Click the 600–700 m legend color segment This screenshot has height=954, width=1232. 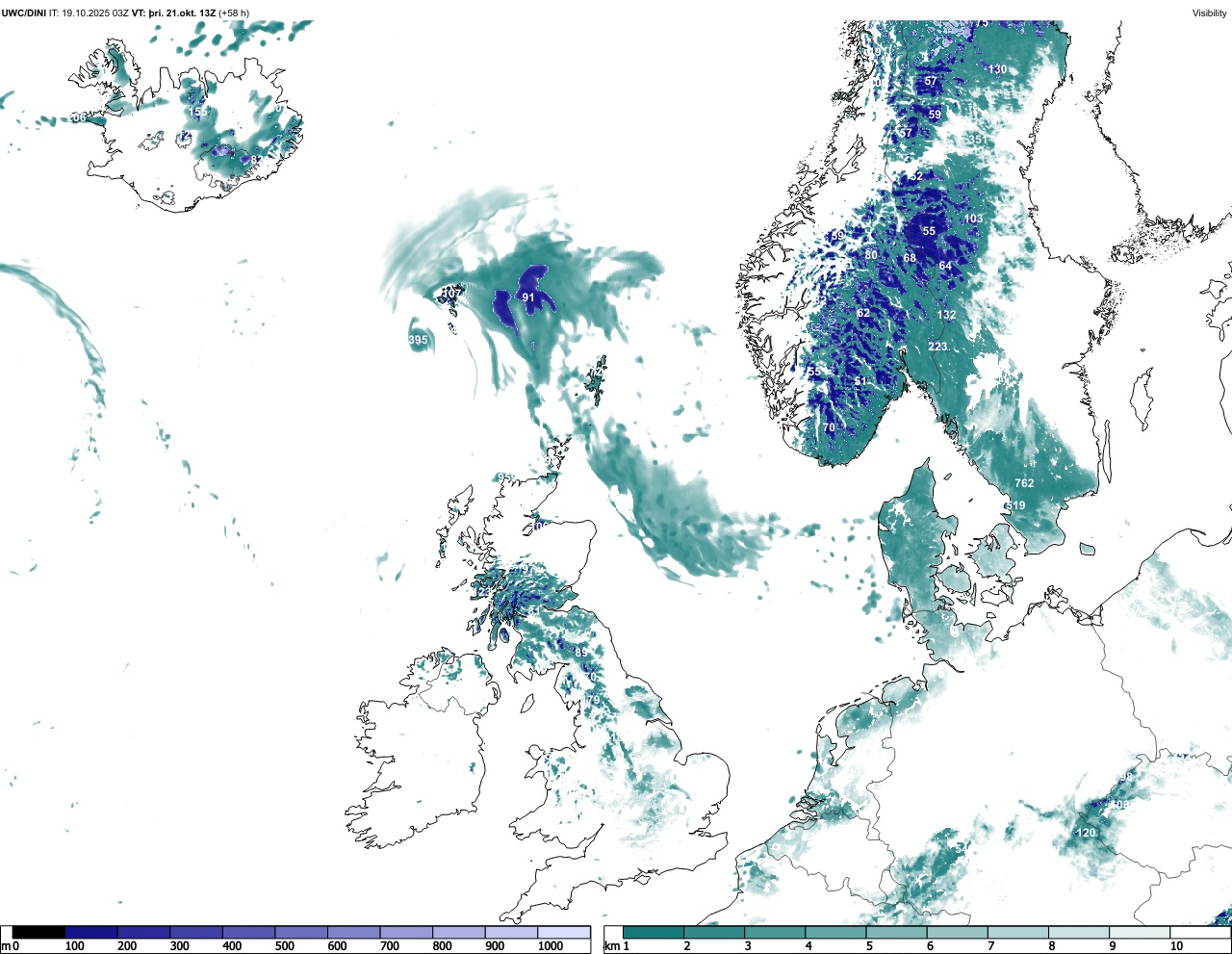click(353, 933)
